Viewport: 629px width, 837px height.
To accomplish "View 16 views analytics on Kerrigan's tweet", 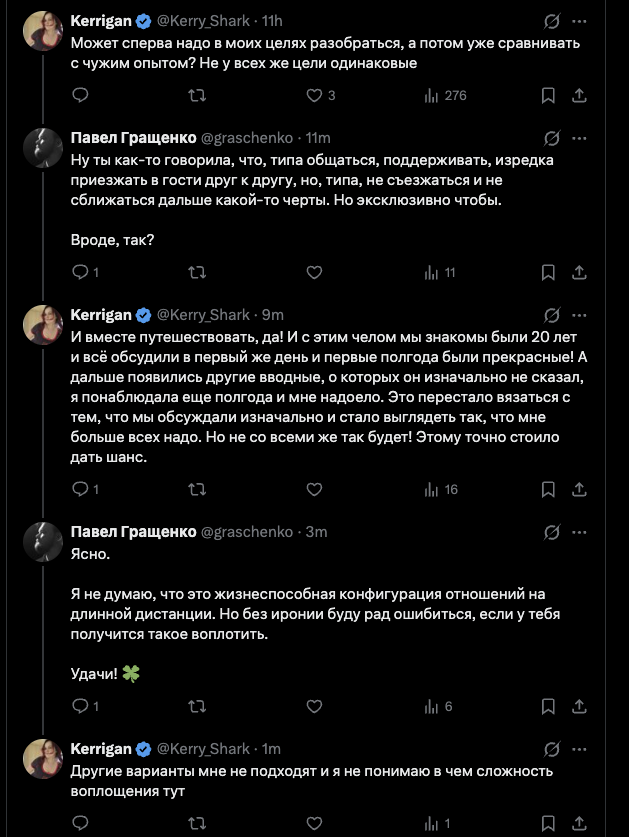I will [x=441, y=490].
